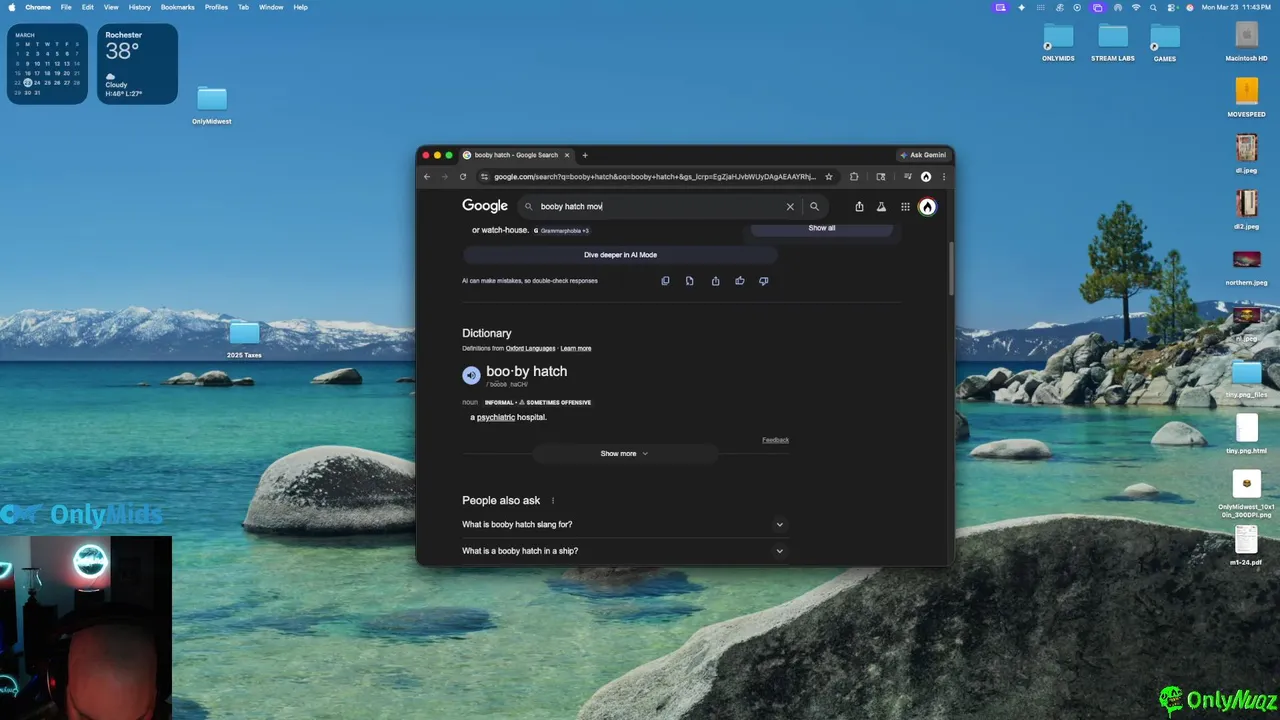Screen dimensions: 1280x720
Task: Click Ask Gemini button
Action: (922, 155)
